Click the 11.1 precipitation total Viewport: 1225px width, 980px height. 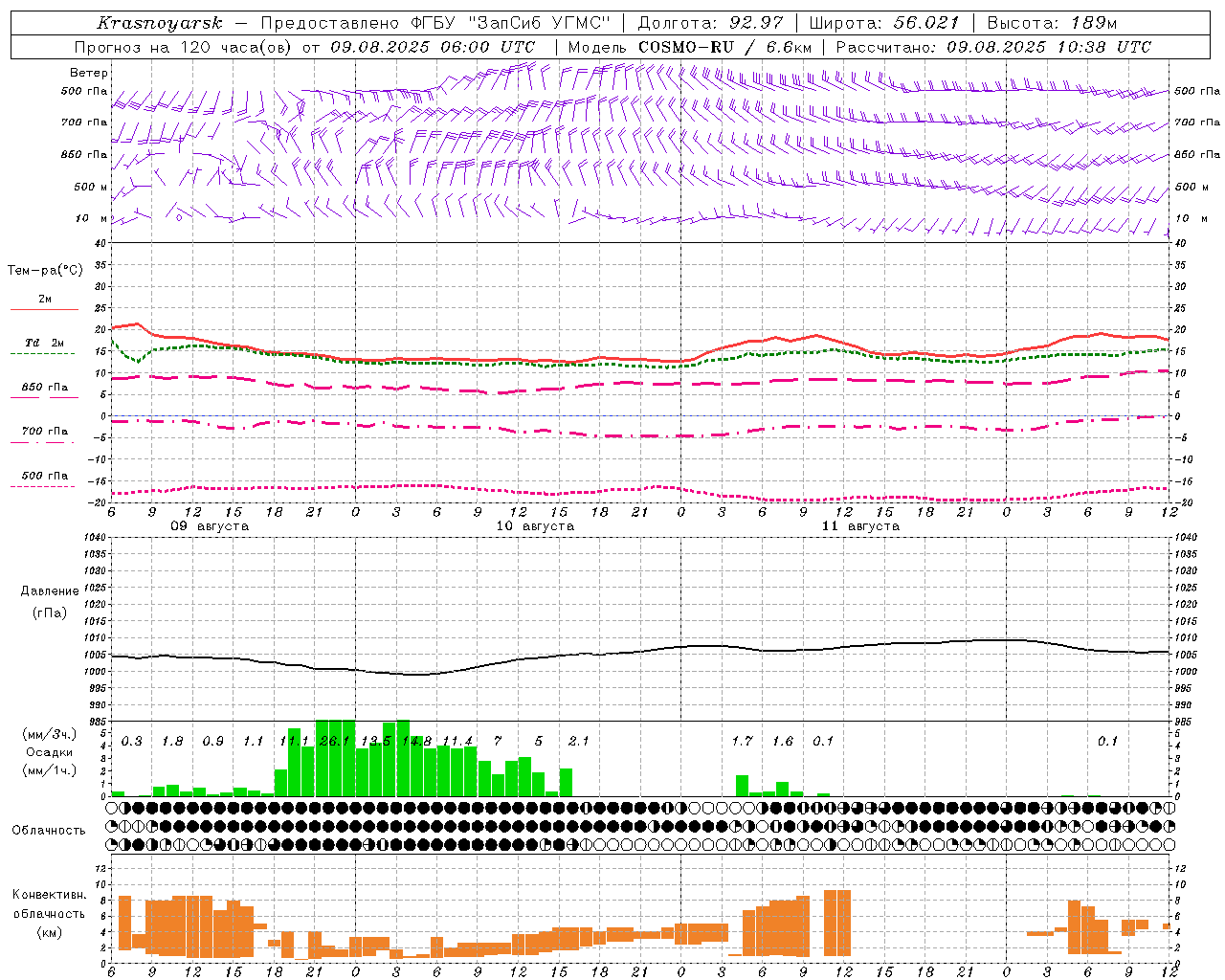(294, 742)
